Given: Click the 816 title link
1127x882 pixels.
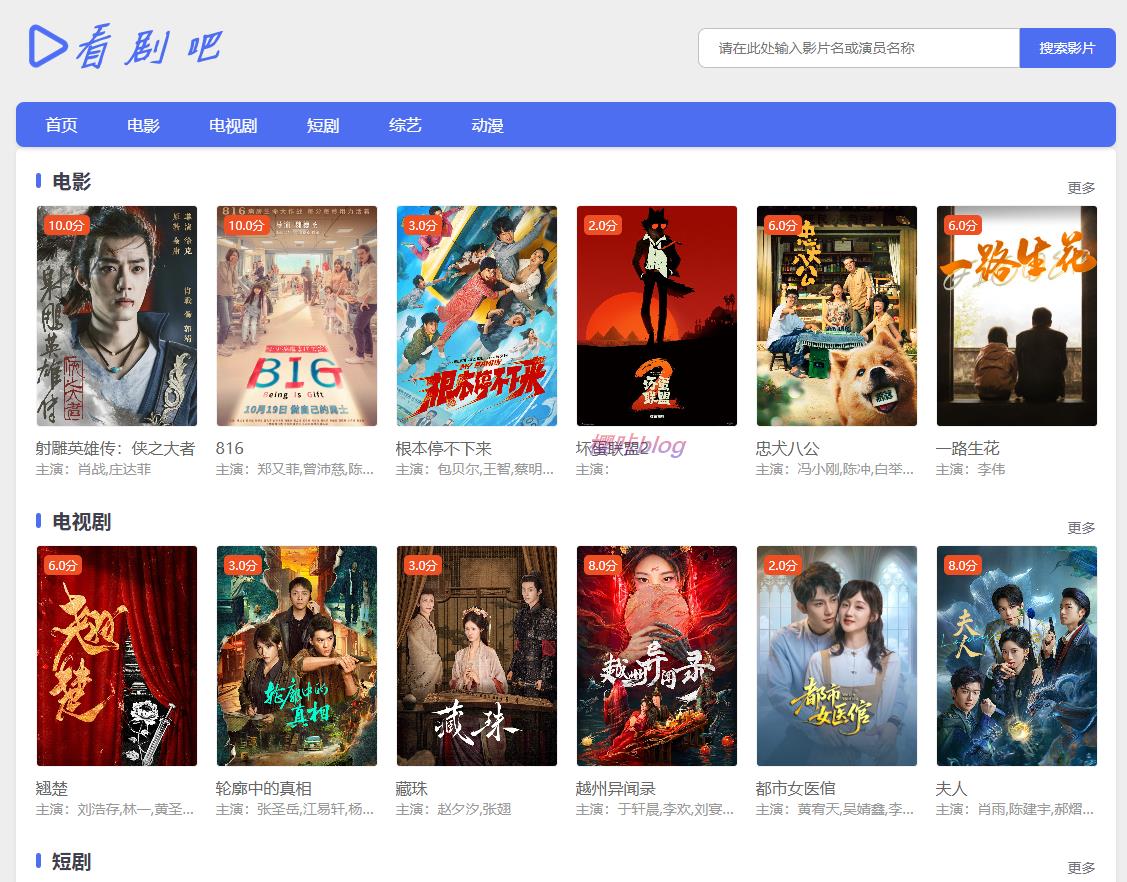Looking at the screenshot, I should pos(229,449).
